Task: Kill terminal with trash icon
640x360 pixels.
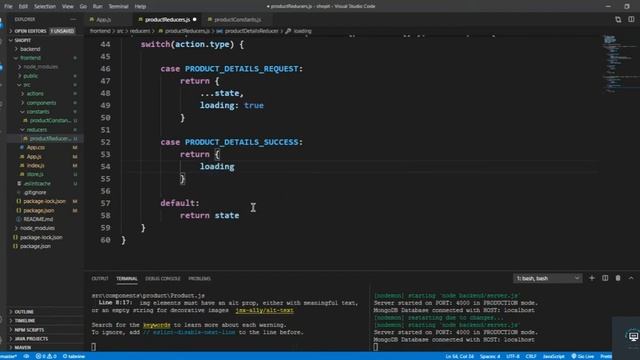Action: (x=618, y=278)
